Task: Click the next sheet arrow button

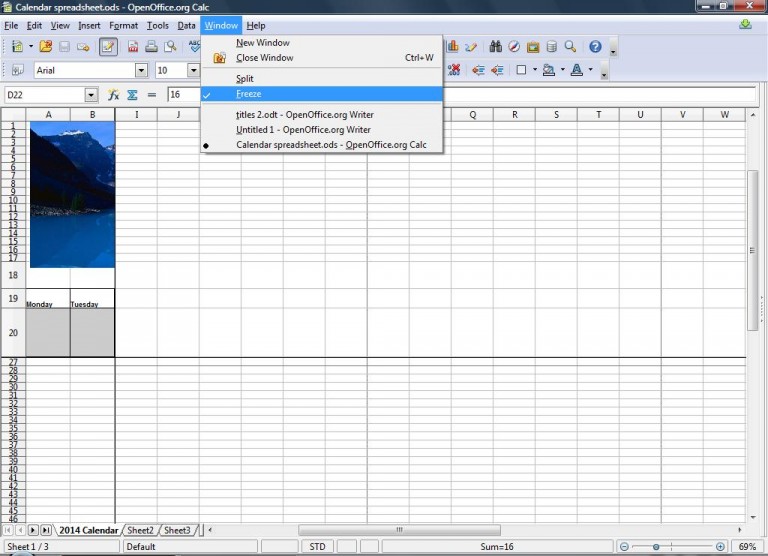Action: pyautogui.click(x=33, y=530)
